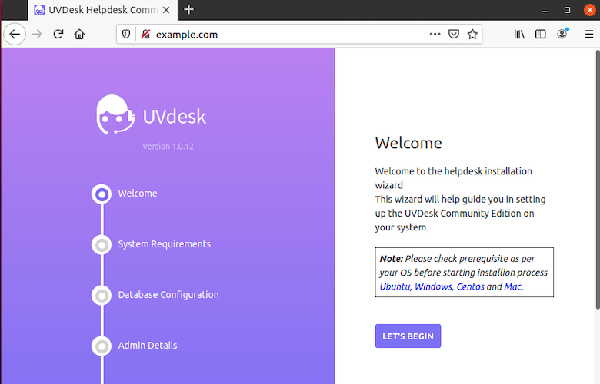Click the Welcome step label
The image size is (600, 384).
point(137,194)
